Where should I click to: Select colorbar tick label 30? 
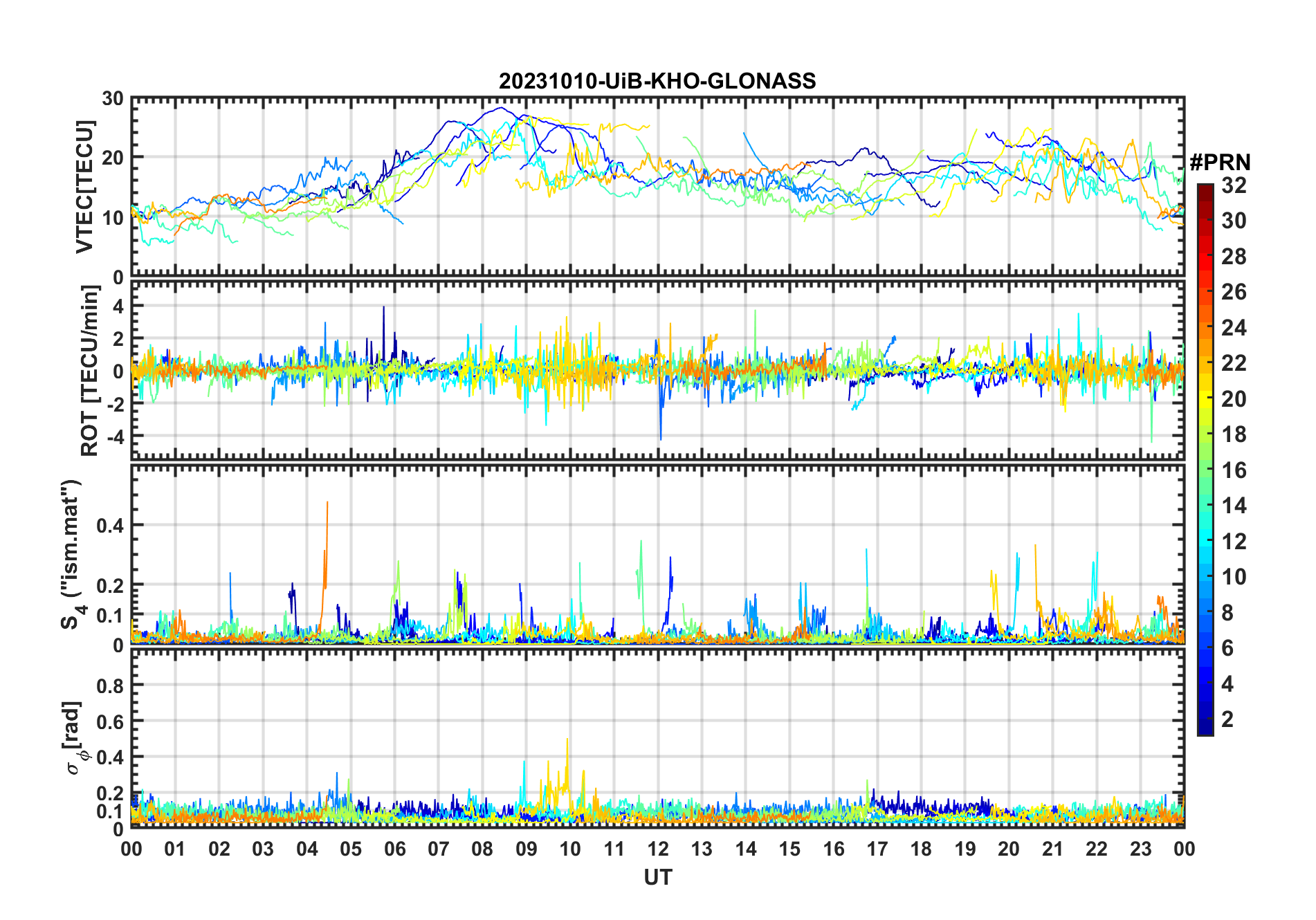[x=1234, y=221]
